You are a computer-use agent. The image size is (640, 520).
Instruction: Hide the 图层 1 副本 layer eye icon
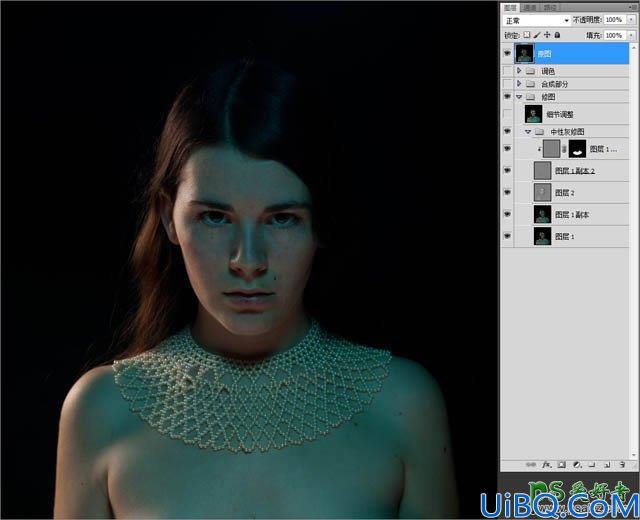pyautogui.click(x=507, y=214)
